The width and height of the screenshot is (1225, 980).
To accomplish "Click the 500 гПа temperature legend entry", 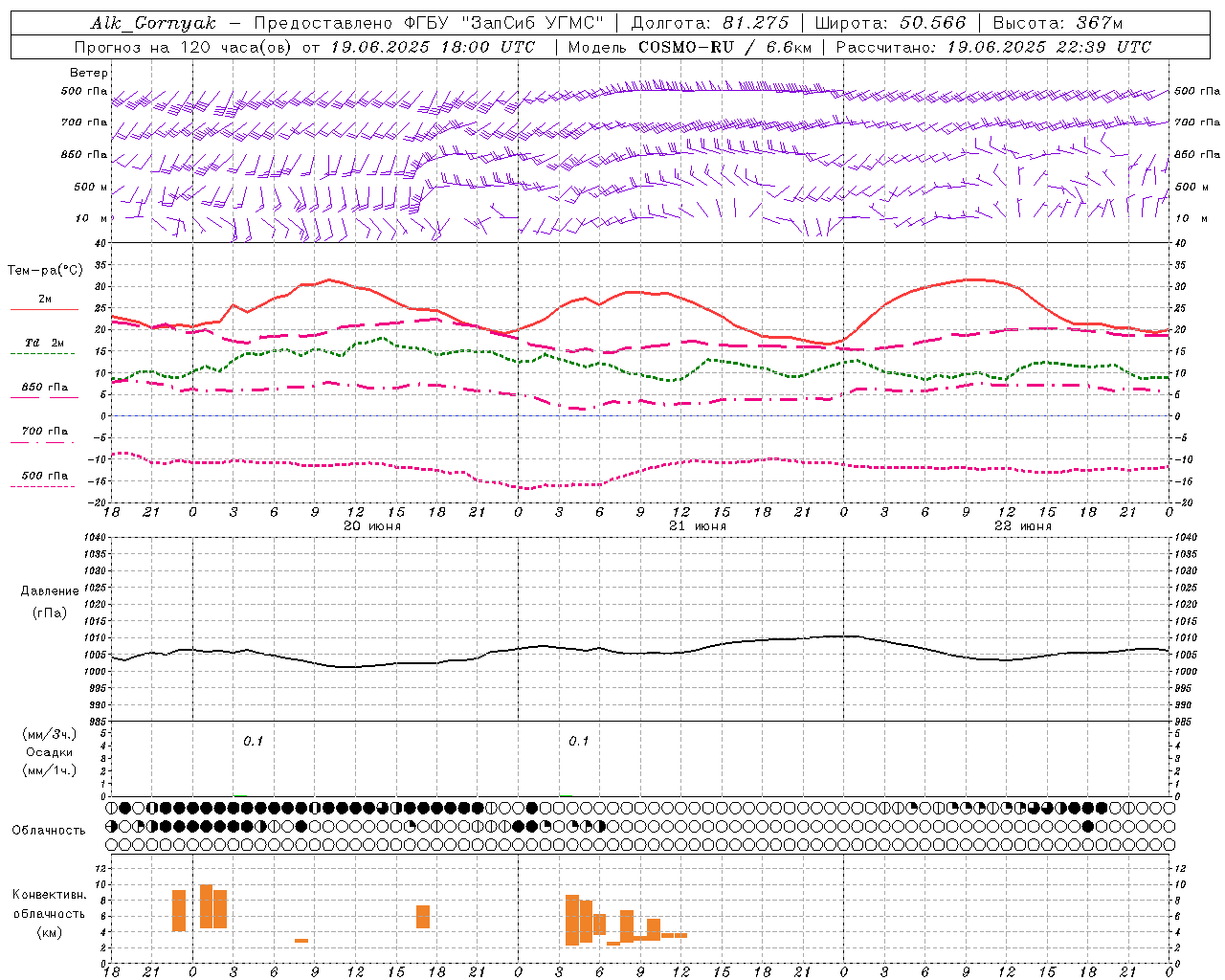I will (45, 476).
